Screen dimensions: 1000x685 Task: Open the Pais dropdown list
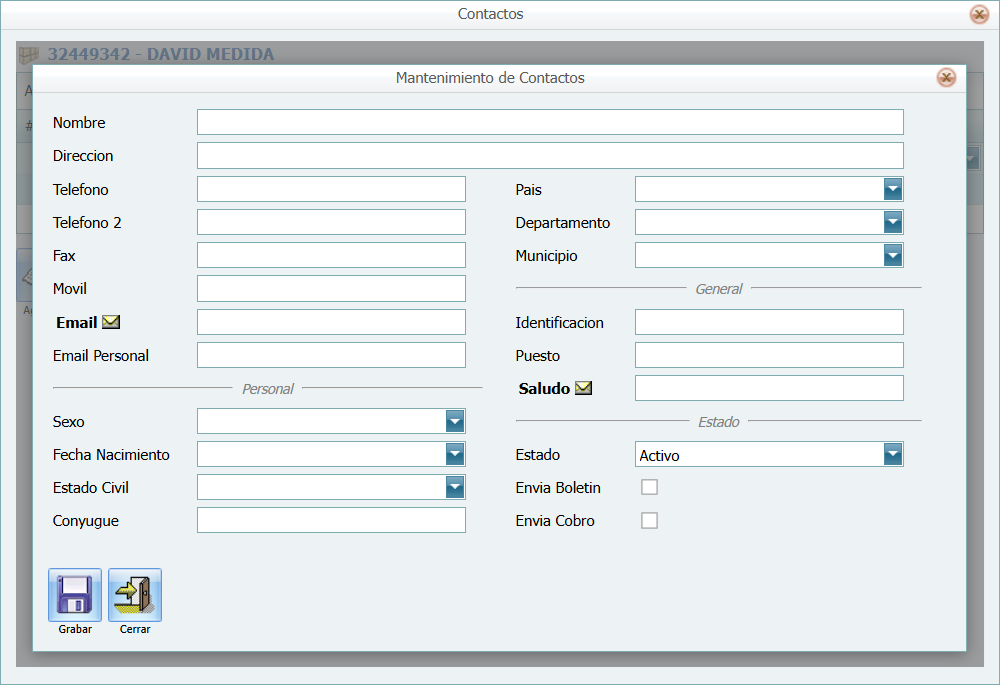[893, 189]
